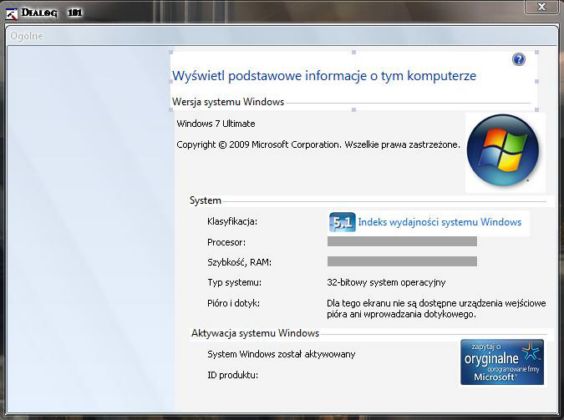
Task: Click the Copyright 2009 Microsoft Corporation line
Action: click(318, 145)
